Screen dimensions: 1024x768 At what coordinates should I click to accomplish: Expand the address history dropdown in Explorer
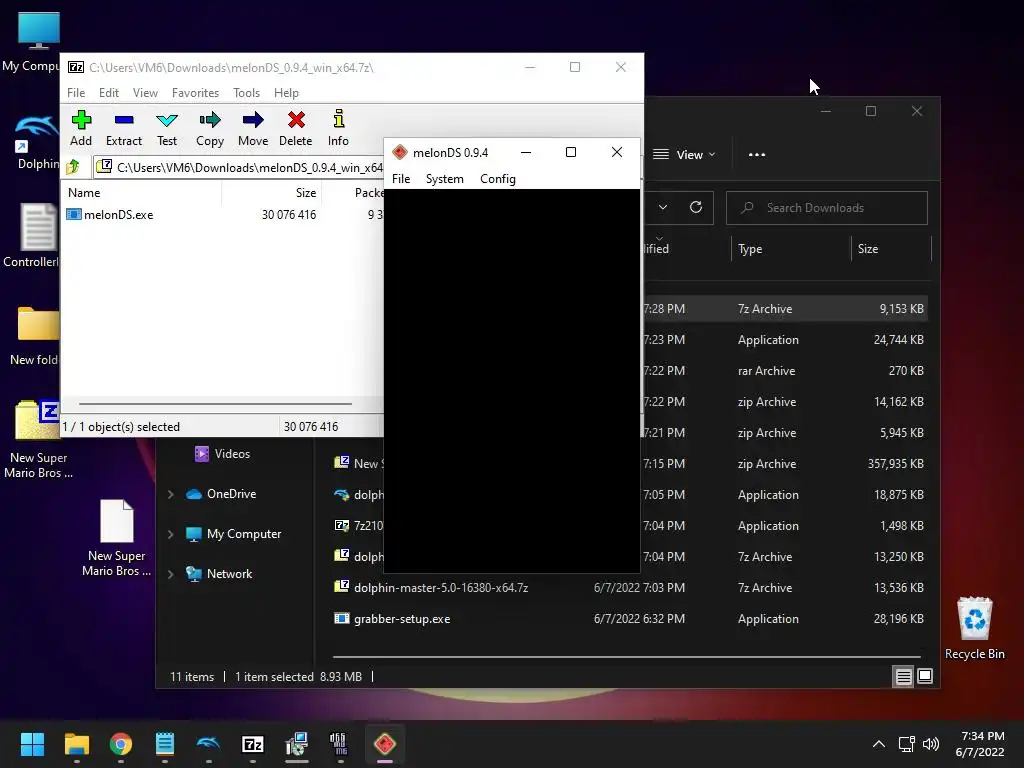pos(662,208)
